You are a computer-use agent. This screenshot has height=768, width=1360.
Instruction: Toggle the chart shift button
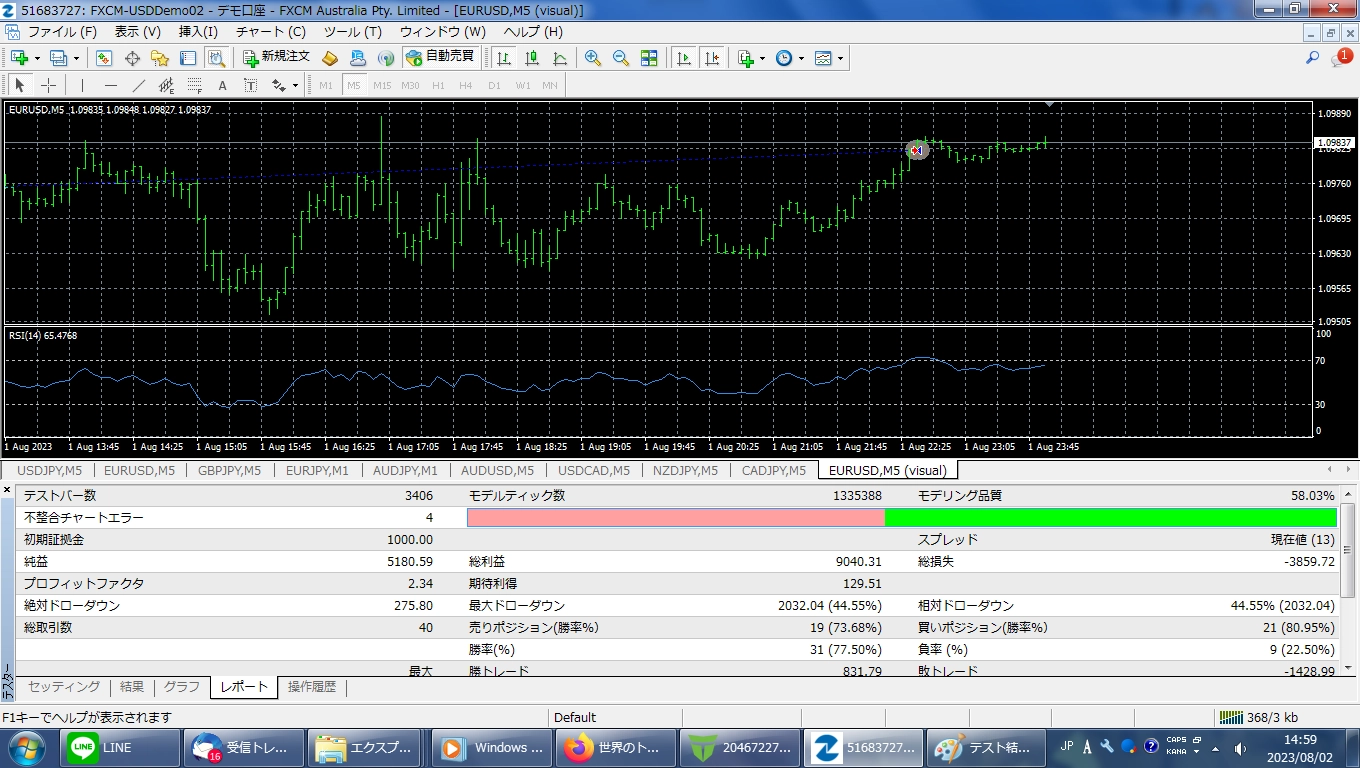point(712,58)
